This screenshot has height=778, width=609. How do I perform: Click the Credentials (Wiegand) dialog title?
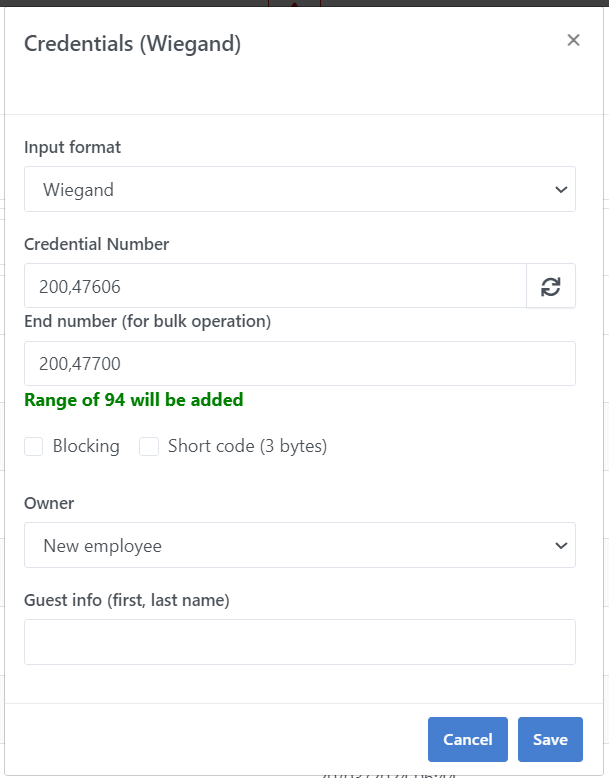132,44
